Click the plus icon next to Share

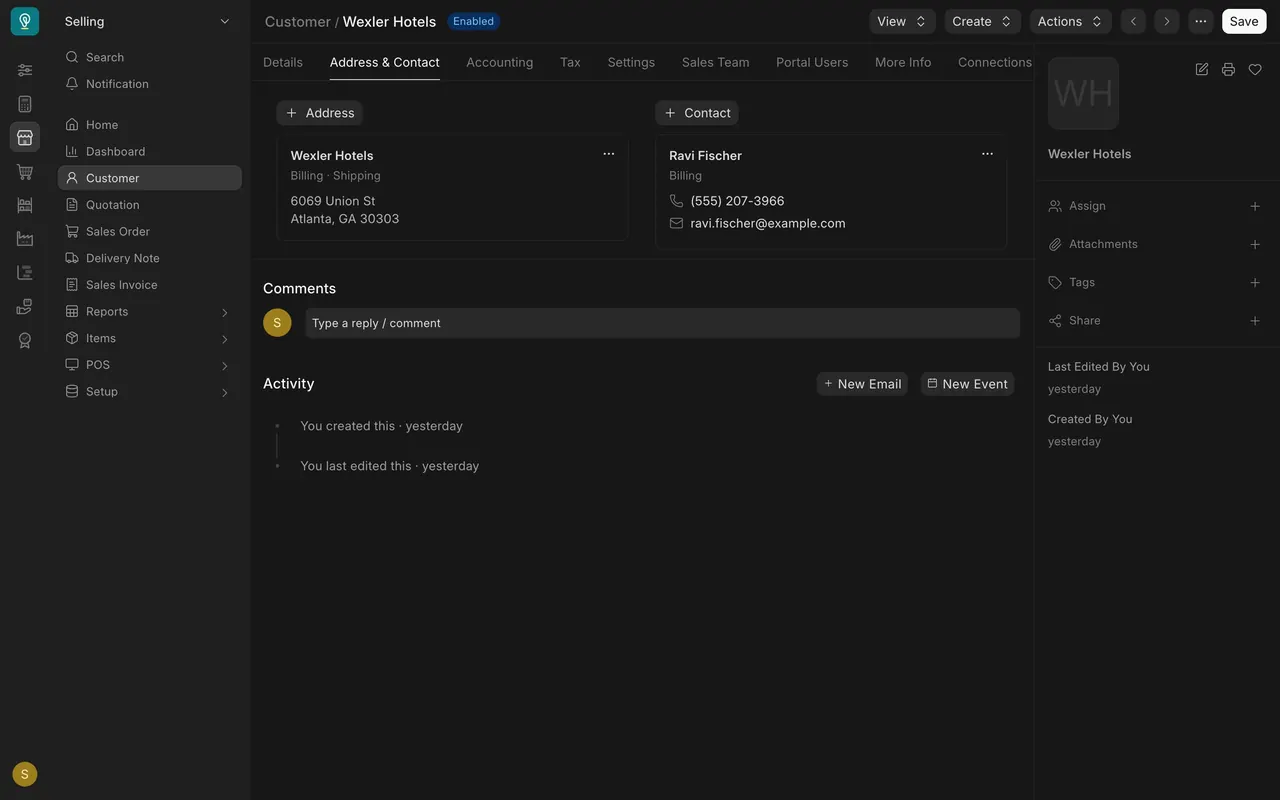[x=1255, y=321]
